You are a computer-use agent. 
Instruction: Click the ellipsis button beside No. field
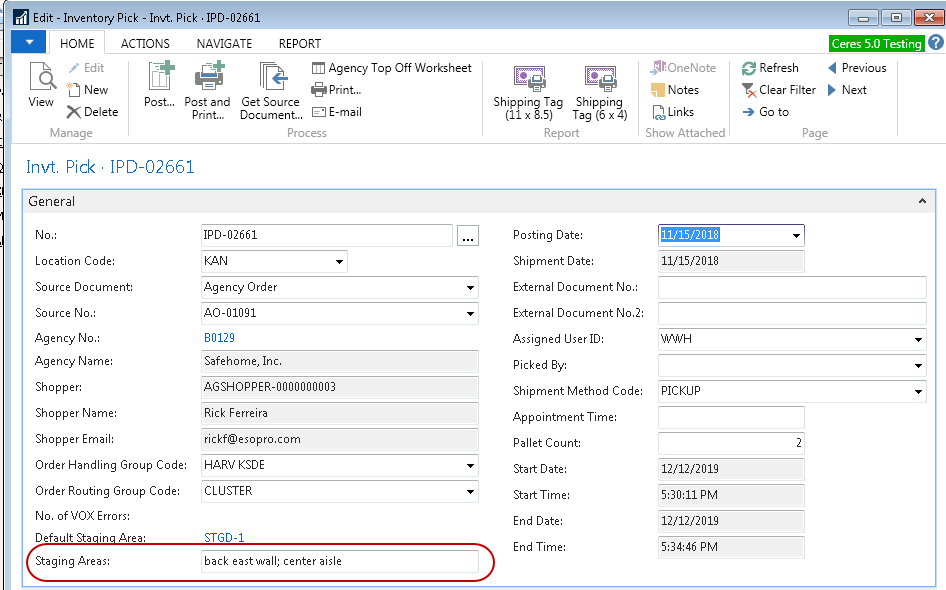(x=468, y=236)
